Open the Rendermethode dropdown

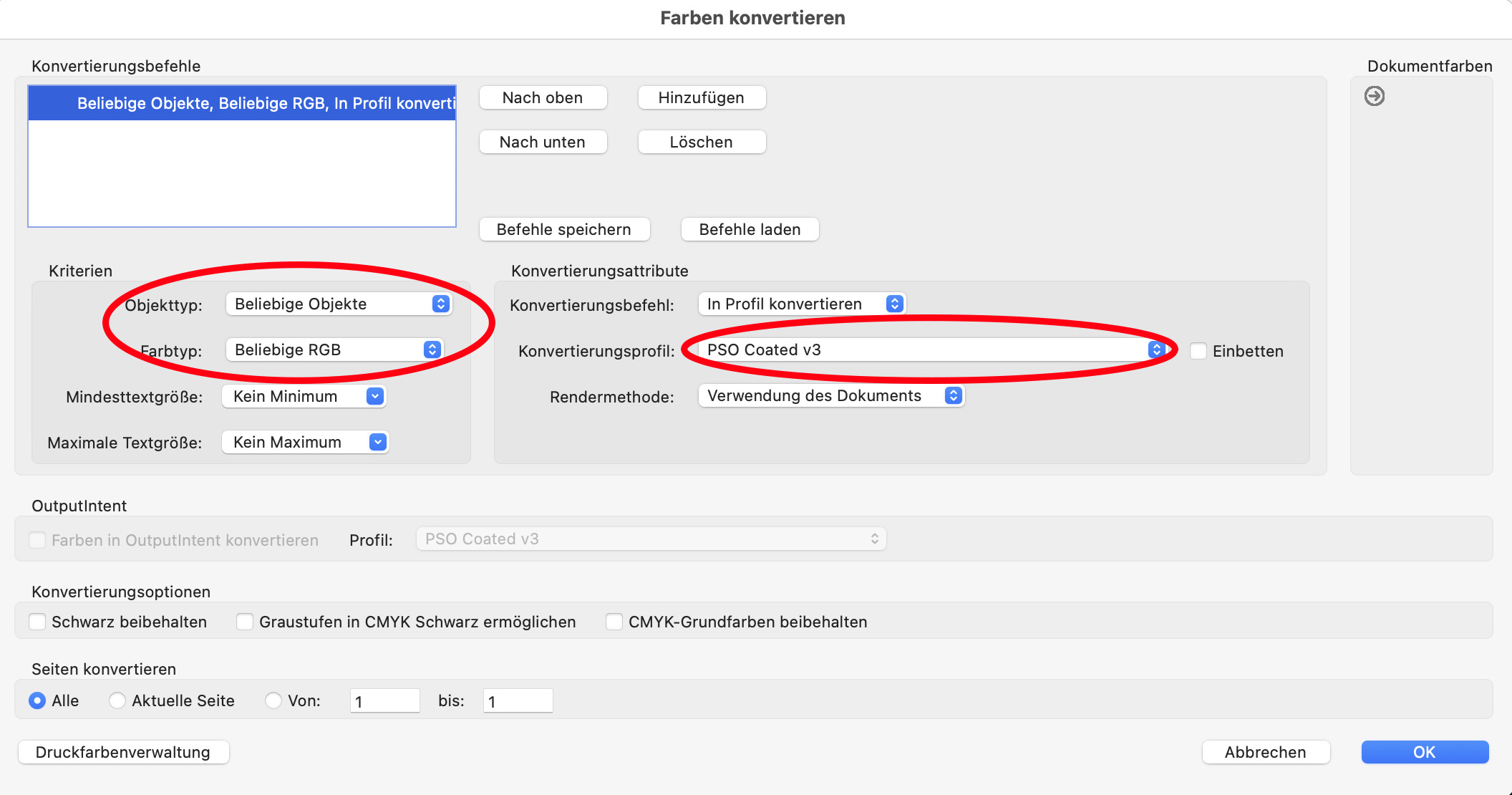831,395
